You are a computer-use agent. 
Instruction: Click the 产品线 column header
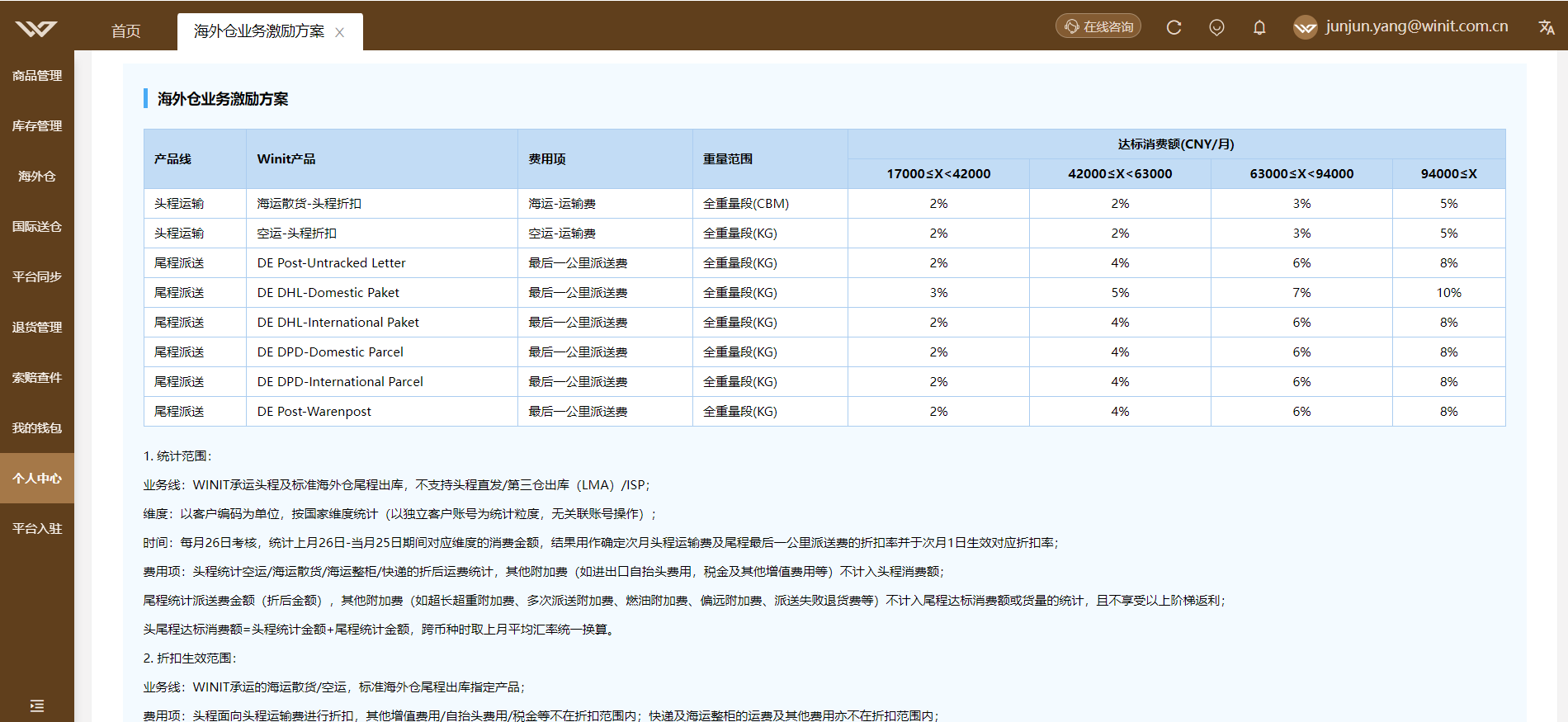click(195, 159)
